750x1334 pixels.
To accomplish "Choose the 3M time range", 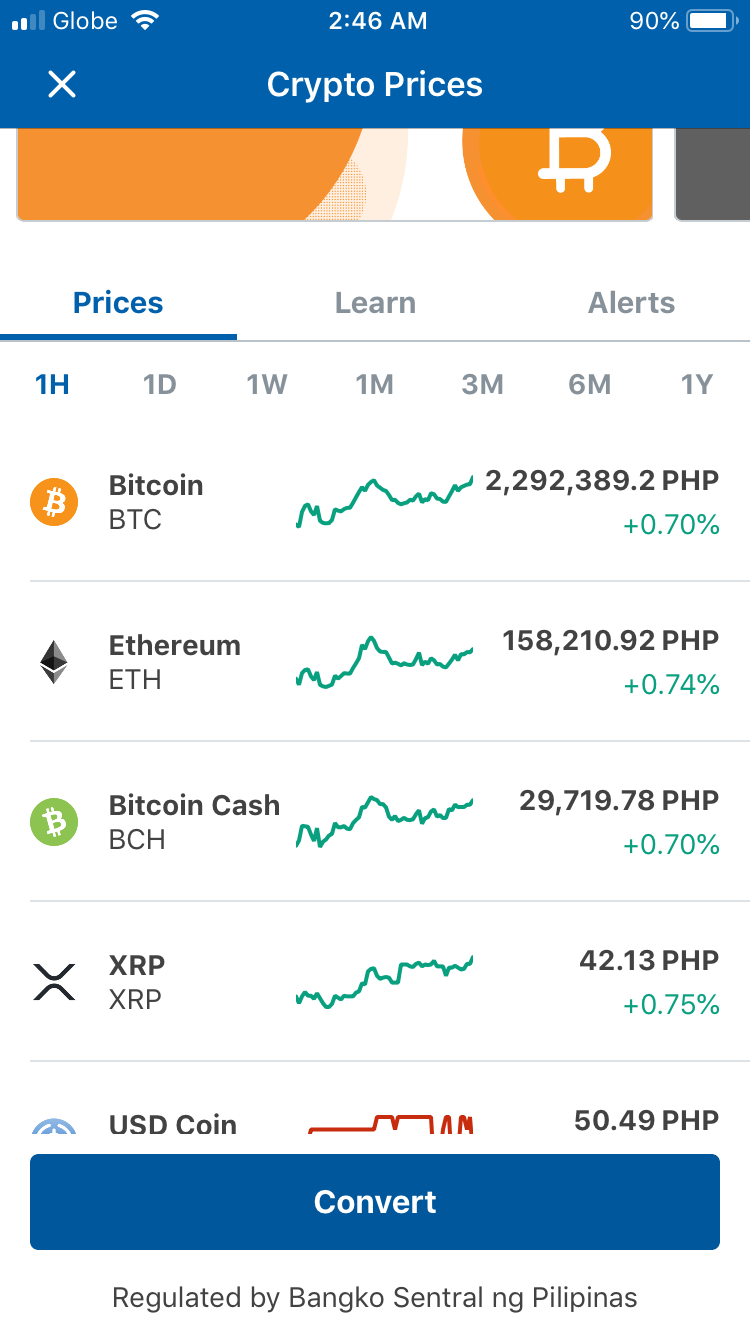I will pyautogui.click(x=482, y=384).
